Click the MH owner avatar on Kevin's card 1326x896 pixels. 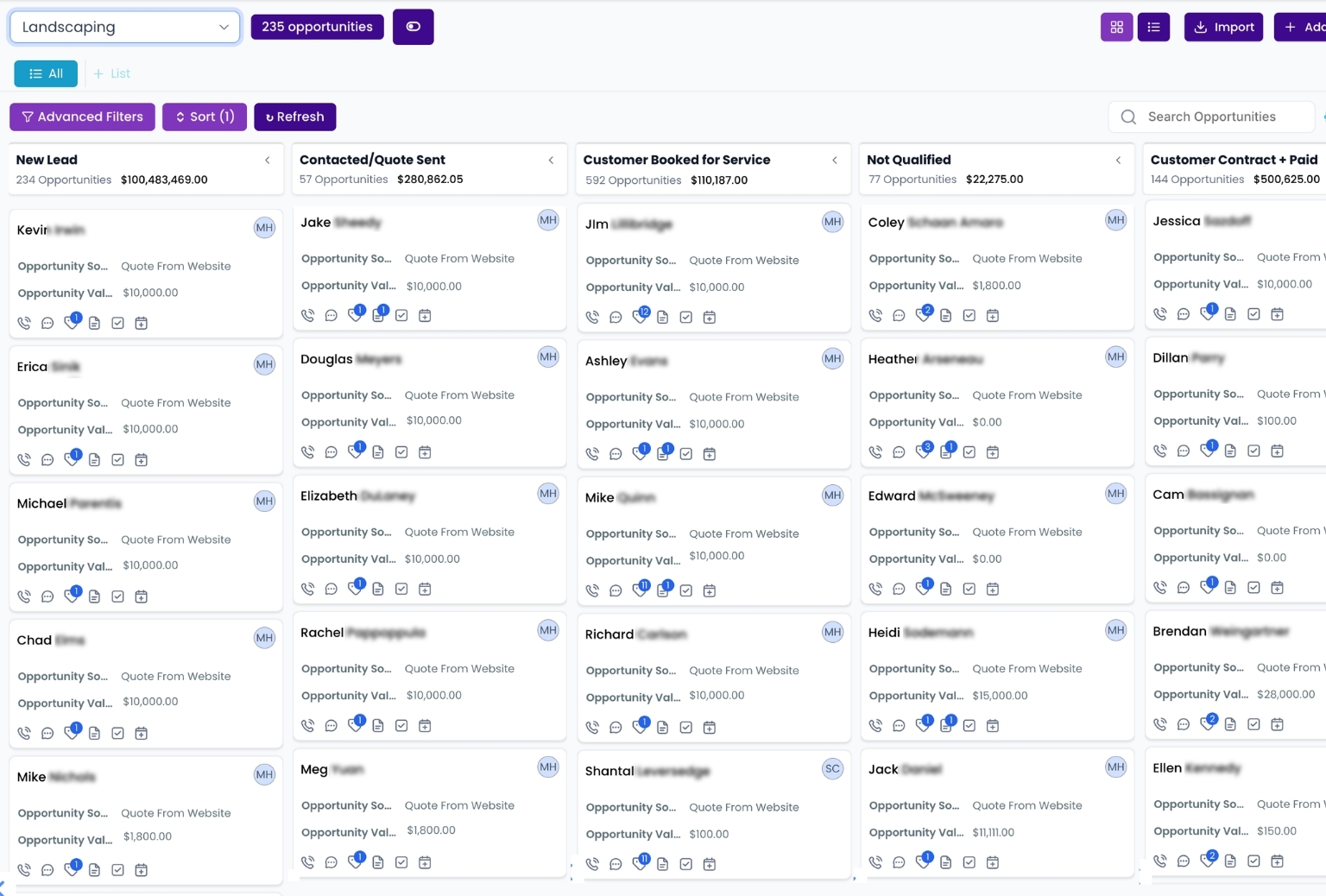pyautogui.click(x=264, y=228)
